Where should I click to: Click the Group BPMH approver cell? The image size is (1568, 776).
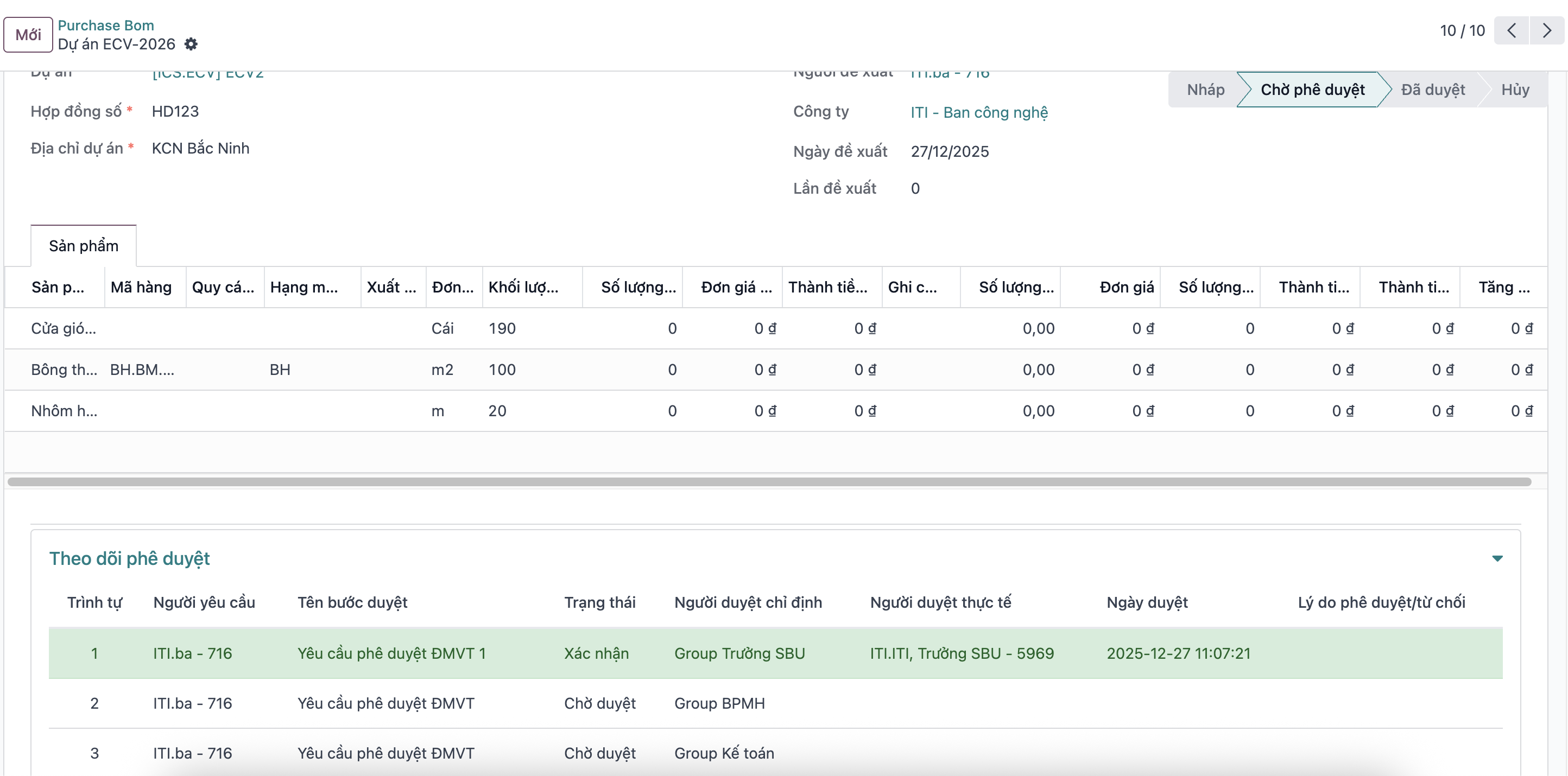[719, 703]
